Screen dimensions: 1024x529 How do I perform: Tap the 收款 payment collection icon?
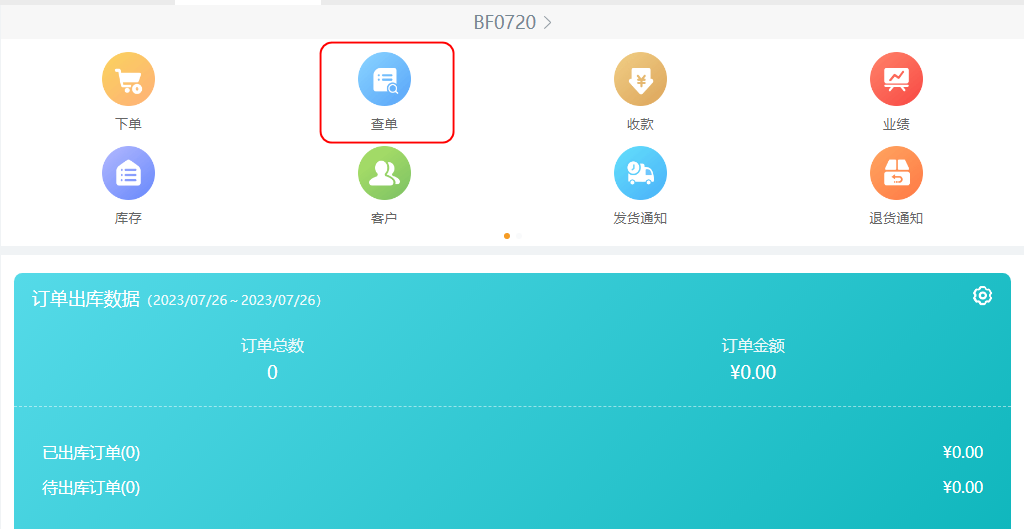click(640, 80)
